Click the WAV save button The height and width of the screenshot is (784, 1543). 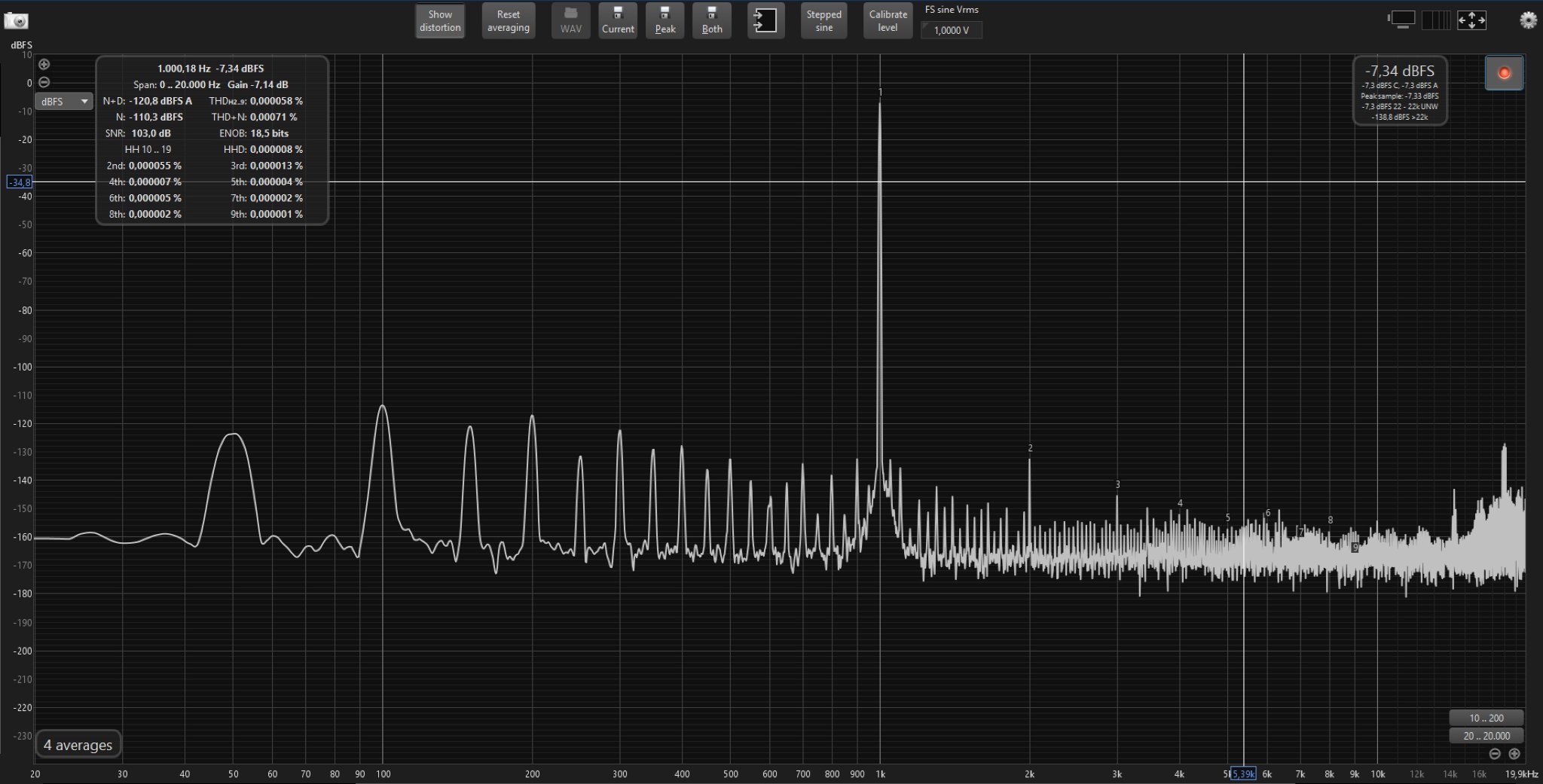(x=571, y=21)
